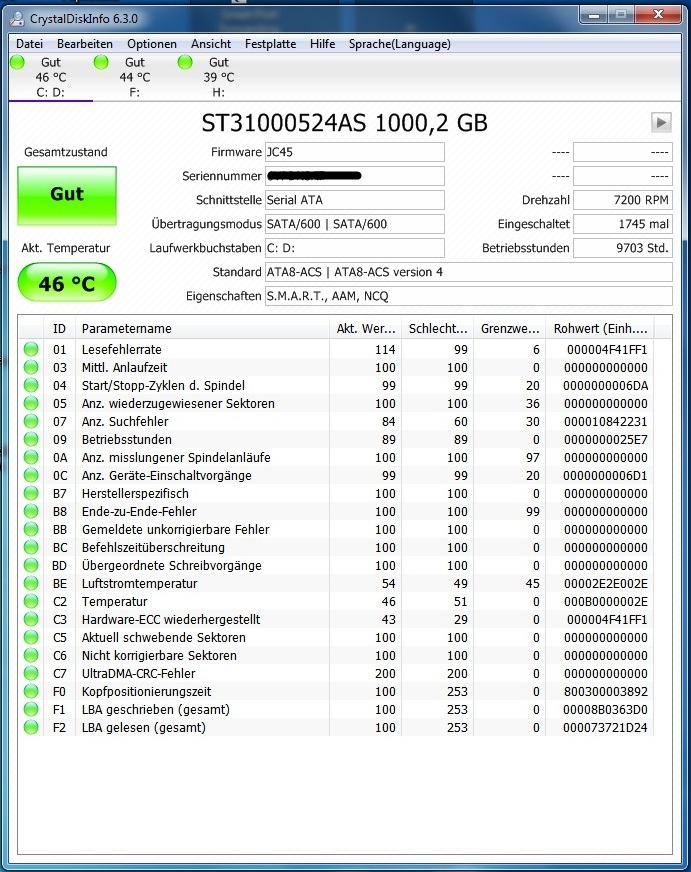Select raw value 800300003892 of Kopfpositionierungszeit
The image size is (691, 872).
605,692
